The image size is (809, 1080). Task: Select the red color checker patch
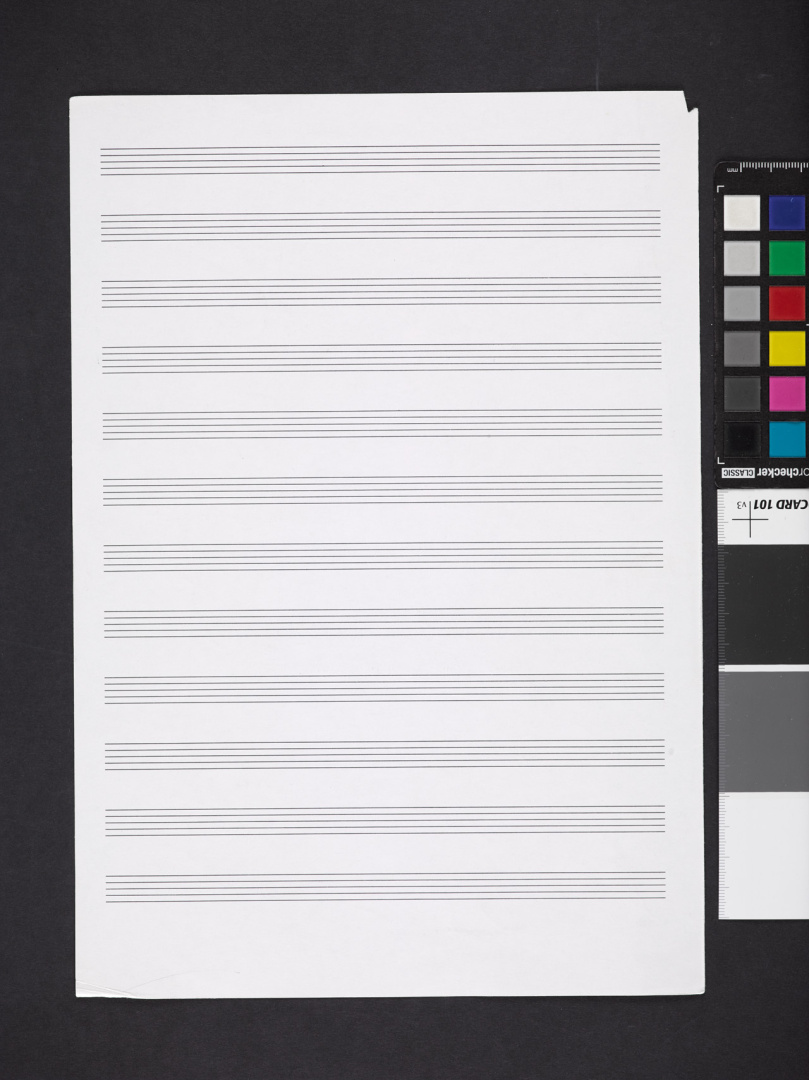click(x=787, y=304)
